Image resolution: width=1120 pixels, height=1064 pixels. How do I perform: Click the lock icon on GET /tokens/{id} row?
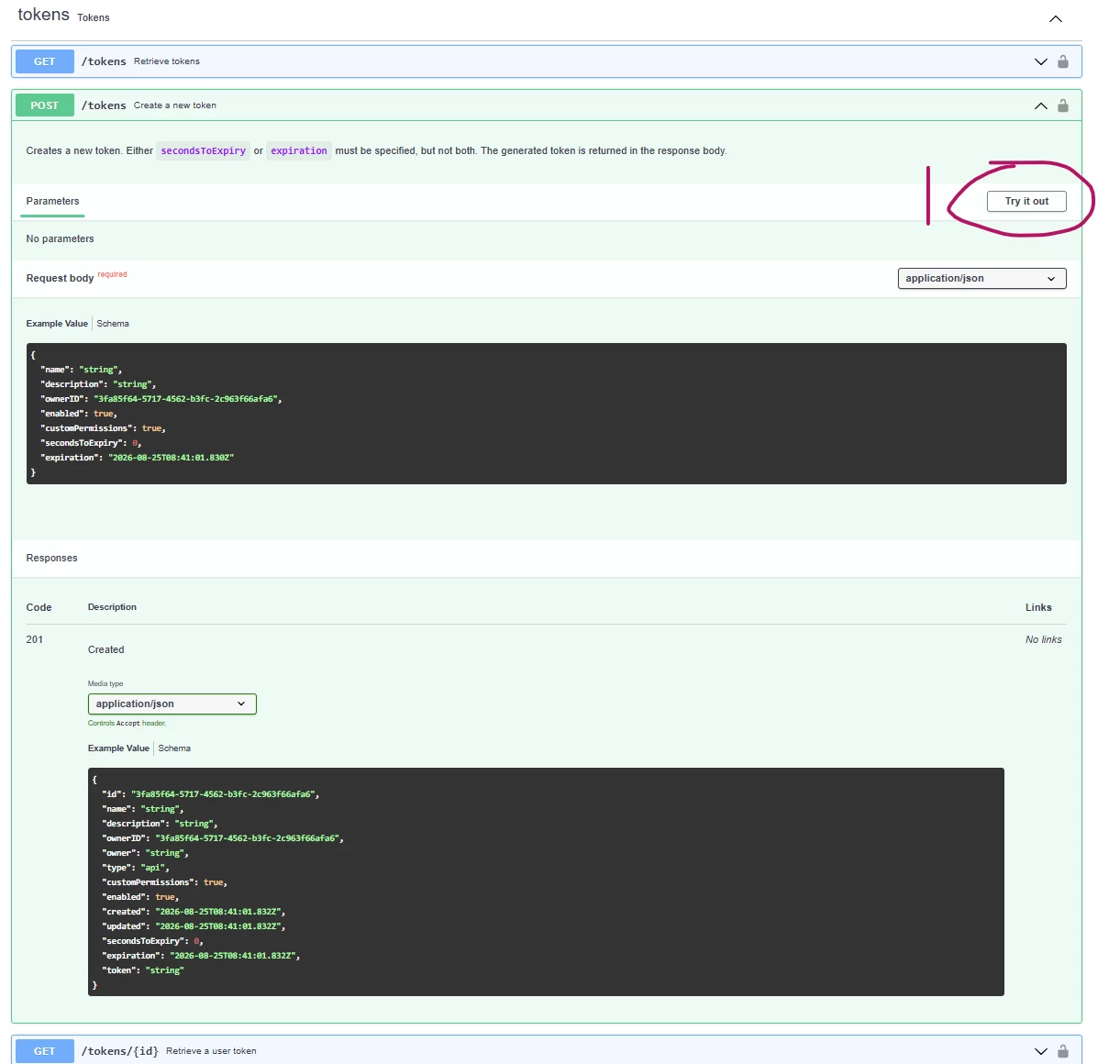[1062, 1051]
